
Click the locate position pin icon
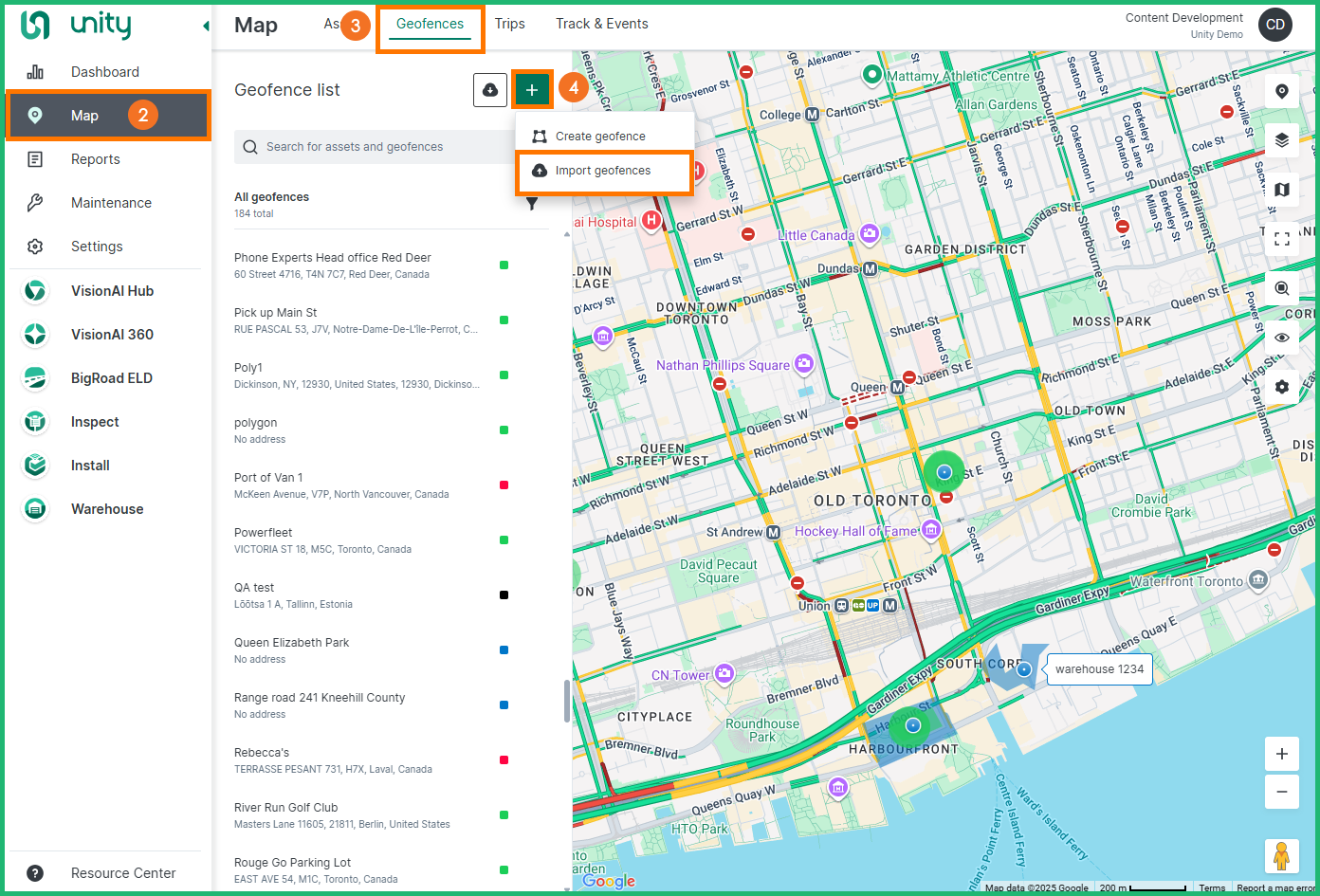(1281, 91)
